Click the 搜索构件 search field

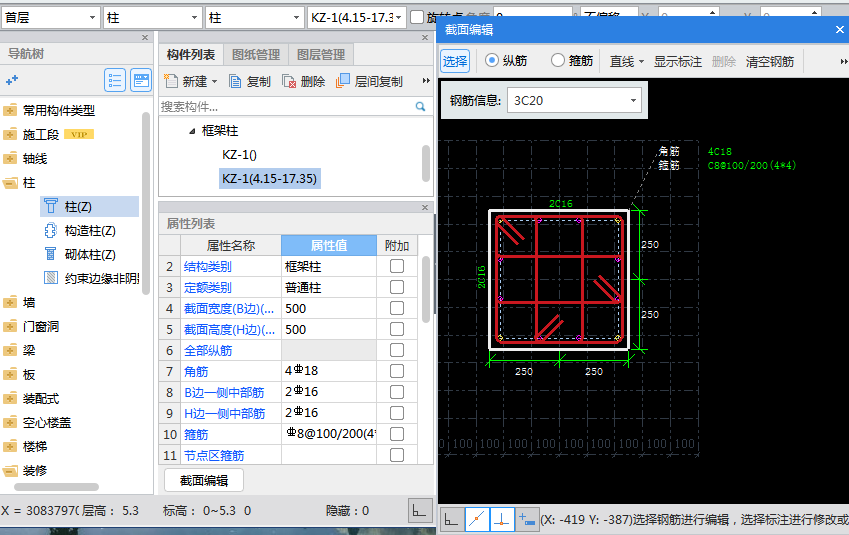[287, 107]
